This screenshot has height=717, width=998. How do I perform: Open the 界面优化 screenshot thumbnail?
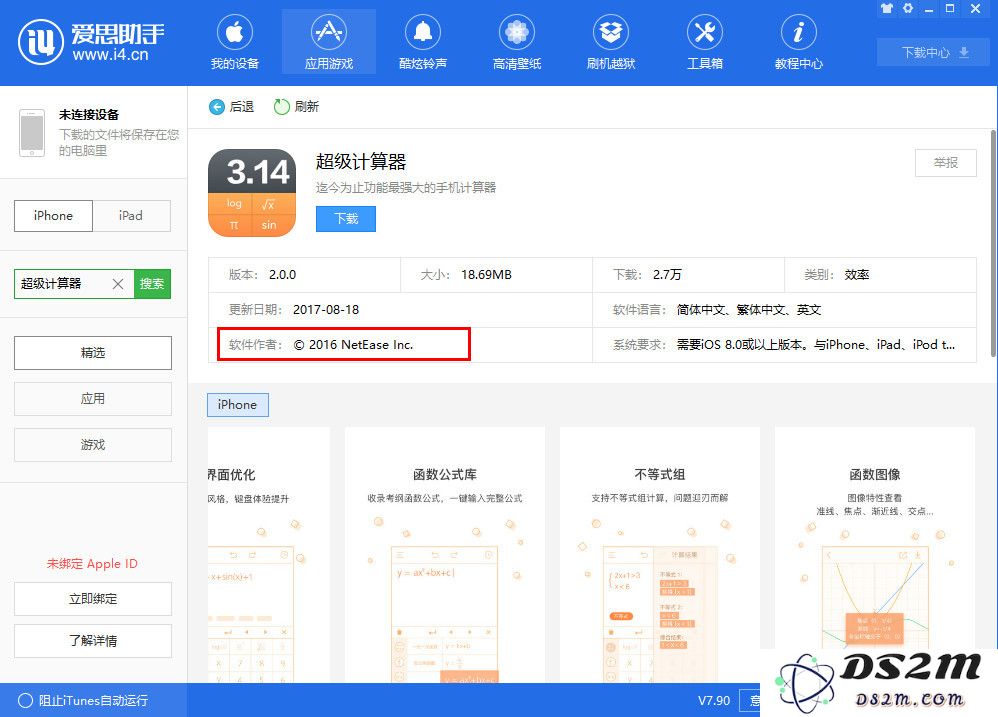pyautogui.click(x=269, y=555)
